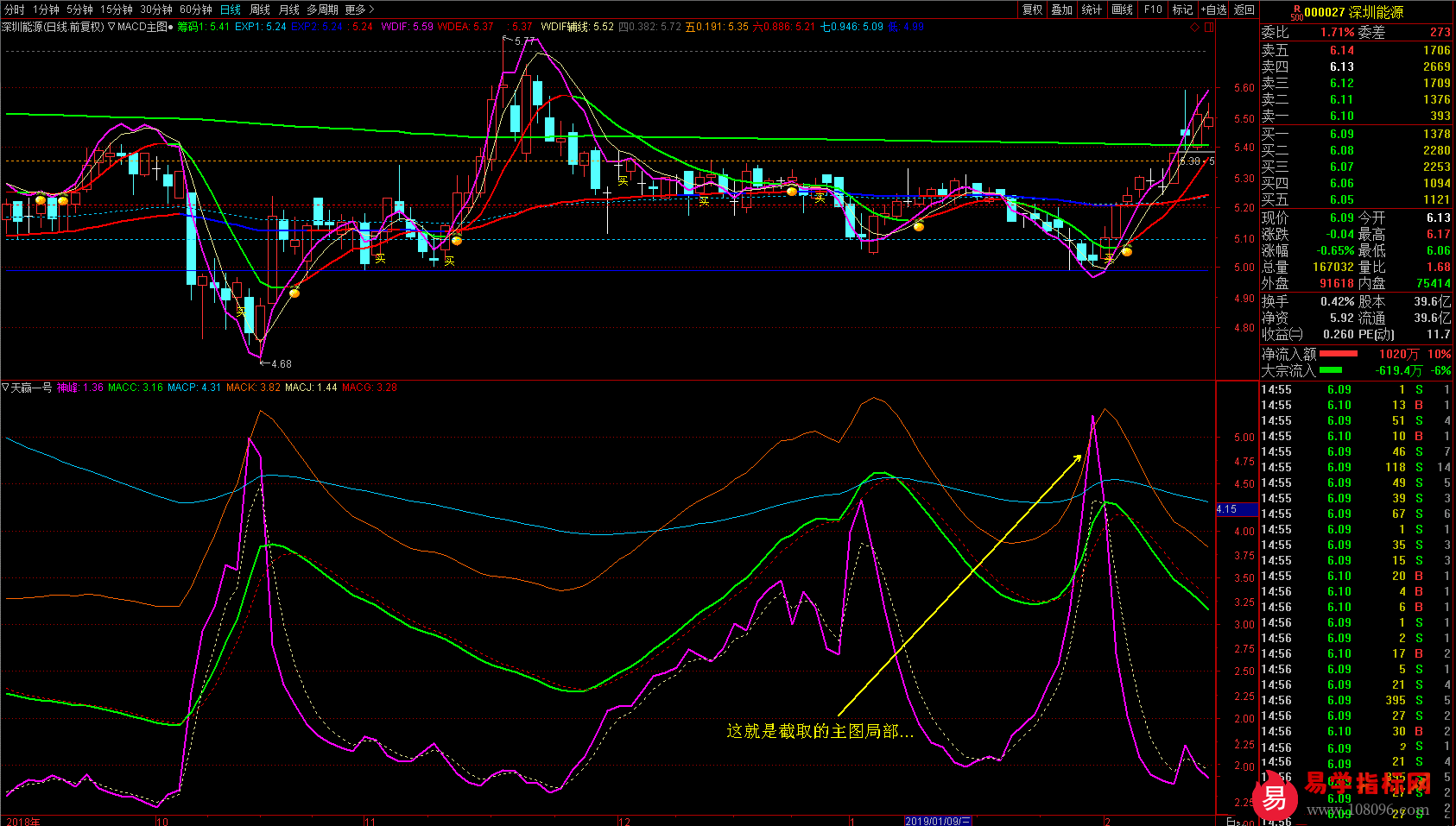This screenshot has height=826, width=1456.
Task: Click the 14:56 trade with volume 395
Action: pyautogui.click(x=1356, y=700)
